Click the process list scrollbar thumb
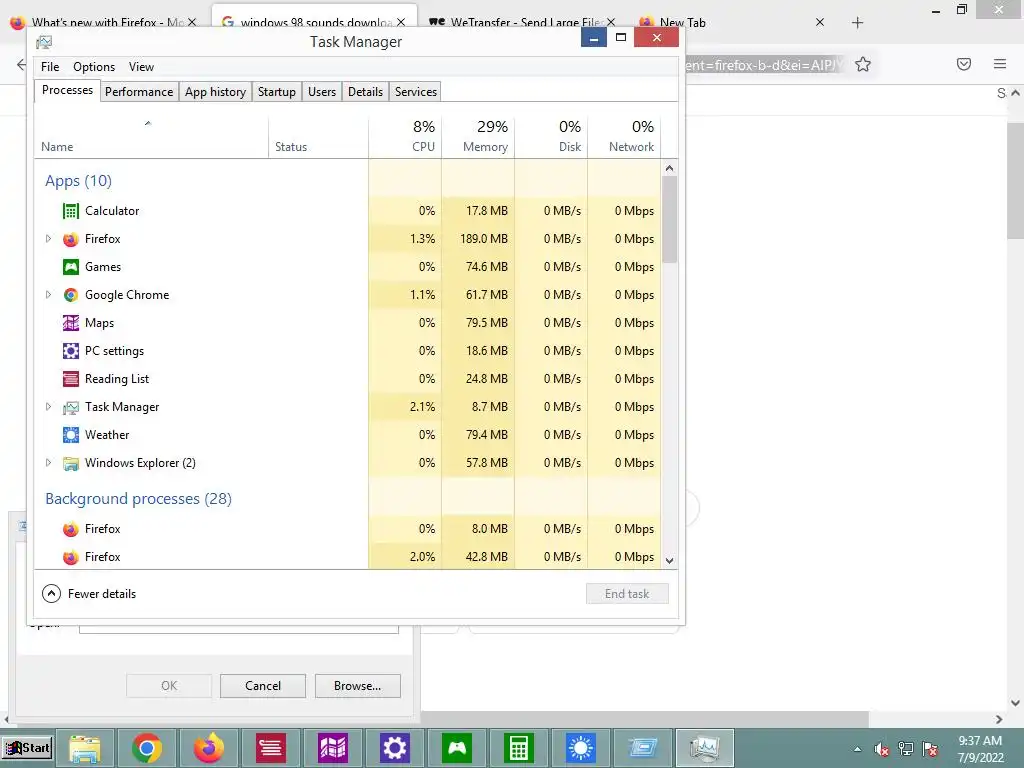 [x=669, y=219]
